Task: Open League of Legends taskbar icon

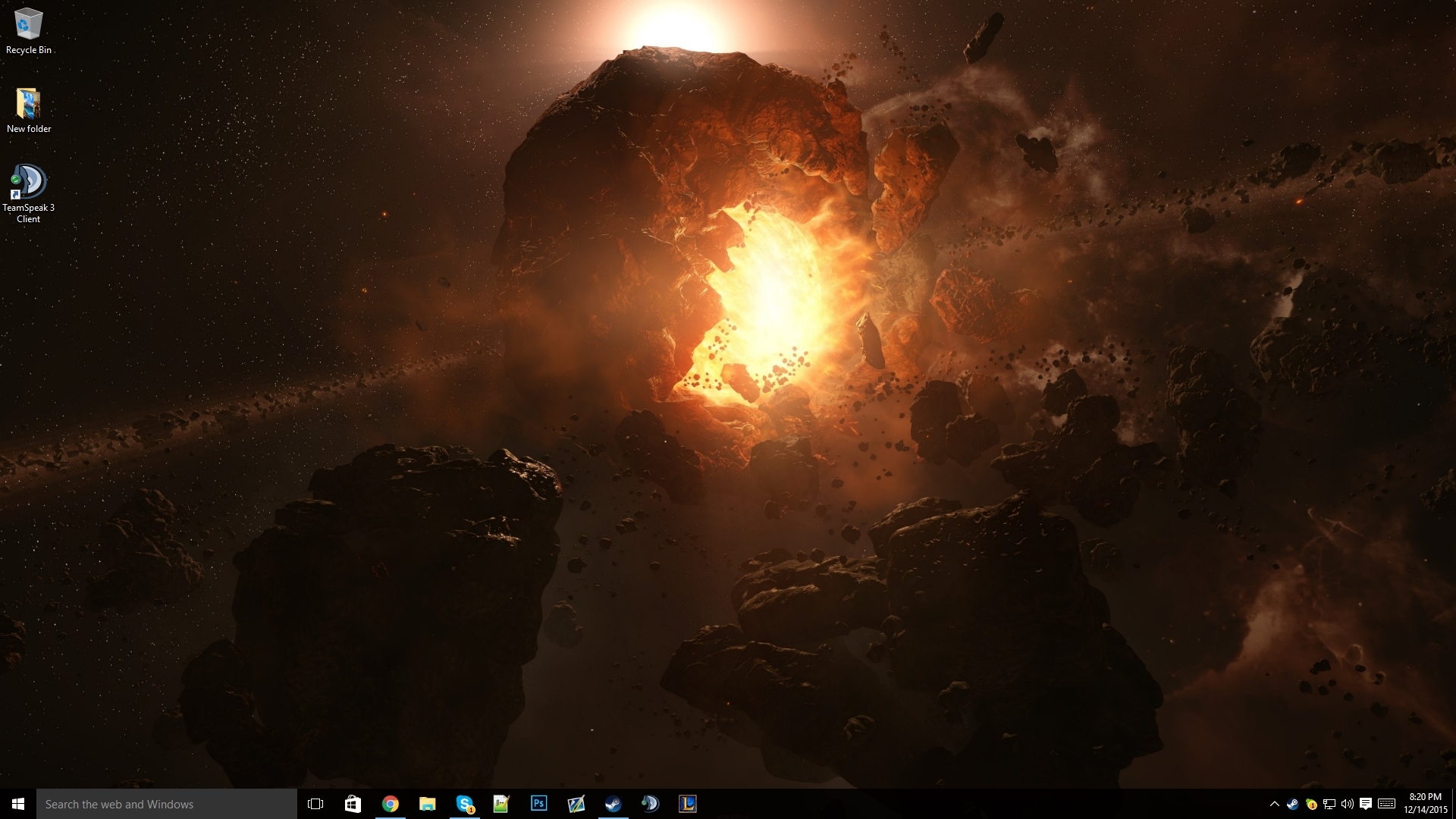Action: click(x=687, y=804)
